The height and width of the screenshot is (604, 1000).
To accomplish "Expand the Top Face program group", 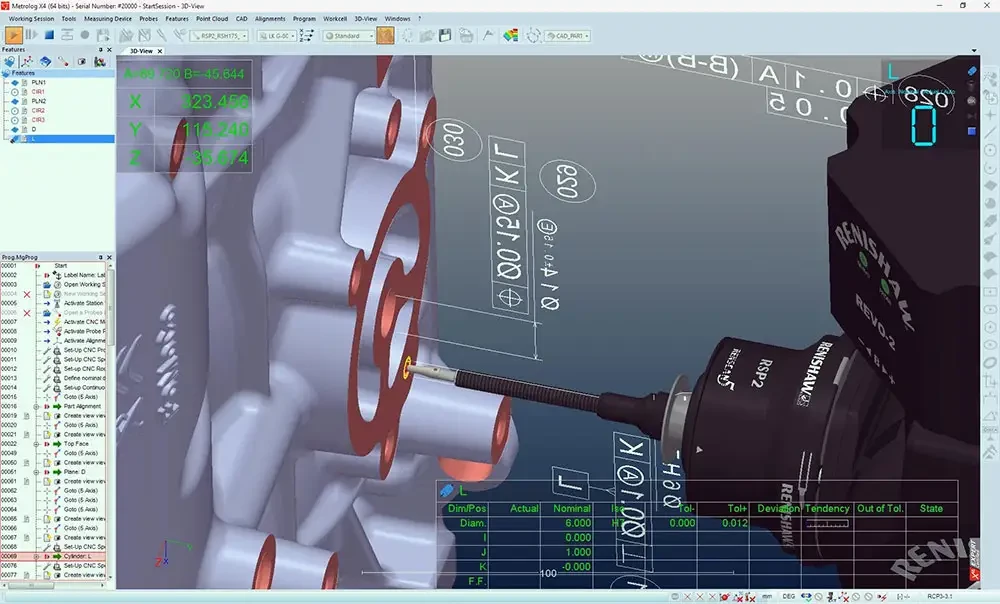I will coord(36,443).
